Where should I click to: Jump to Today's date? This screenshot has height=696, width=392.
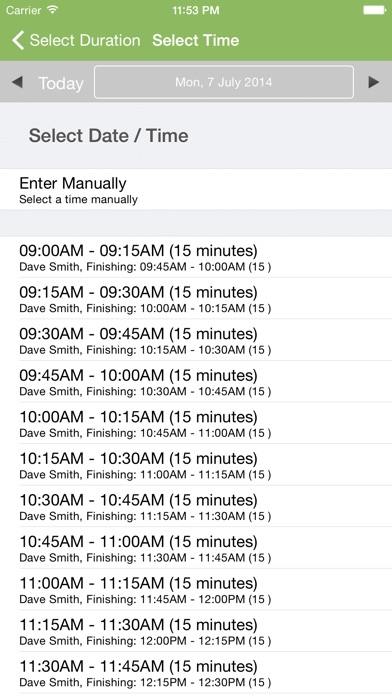tap(61, 83)
